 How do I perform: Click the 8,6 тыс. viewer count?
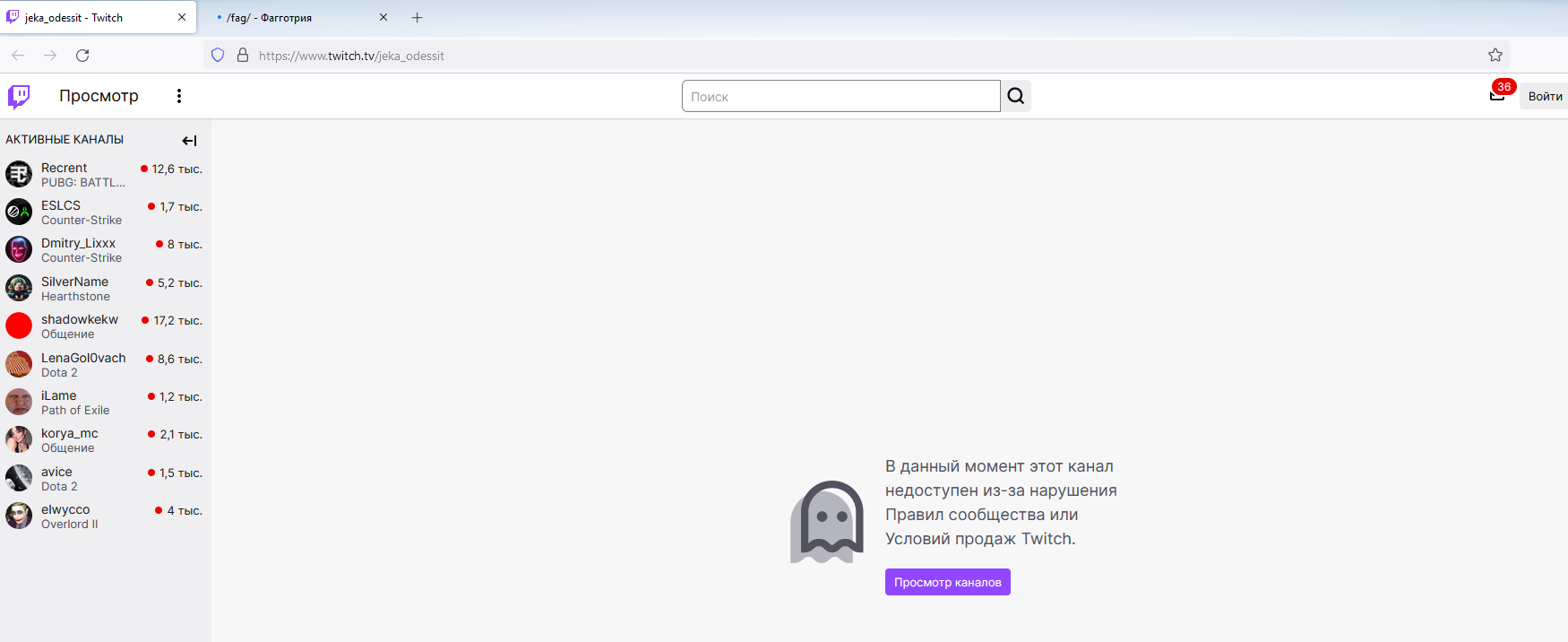180,359
